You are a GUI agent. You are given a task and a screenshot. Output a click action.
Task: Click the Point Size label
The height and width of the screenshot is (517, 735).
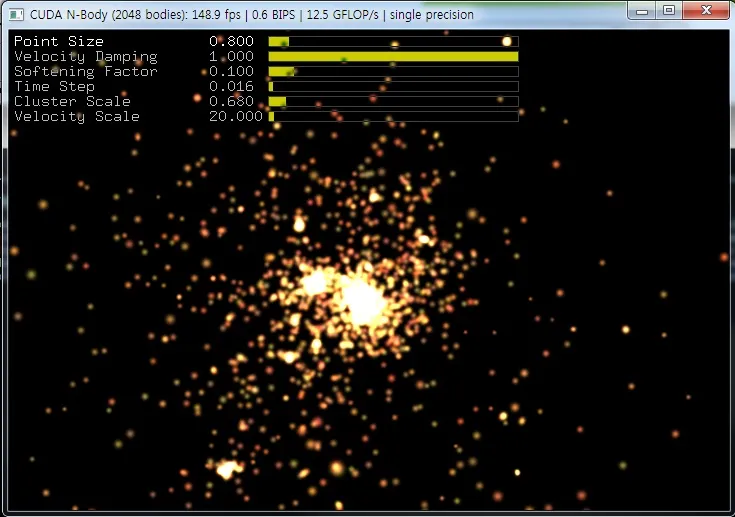tap(59, 41)
